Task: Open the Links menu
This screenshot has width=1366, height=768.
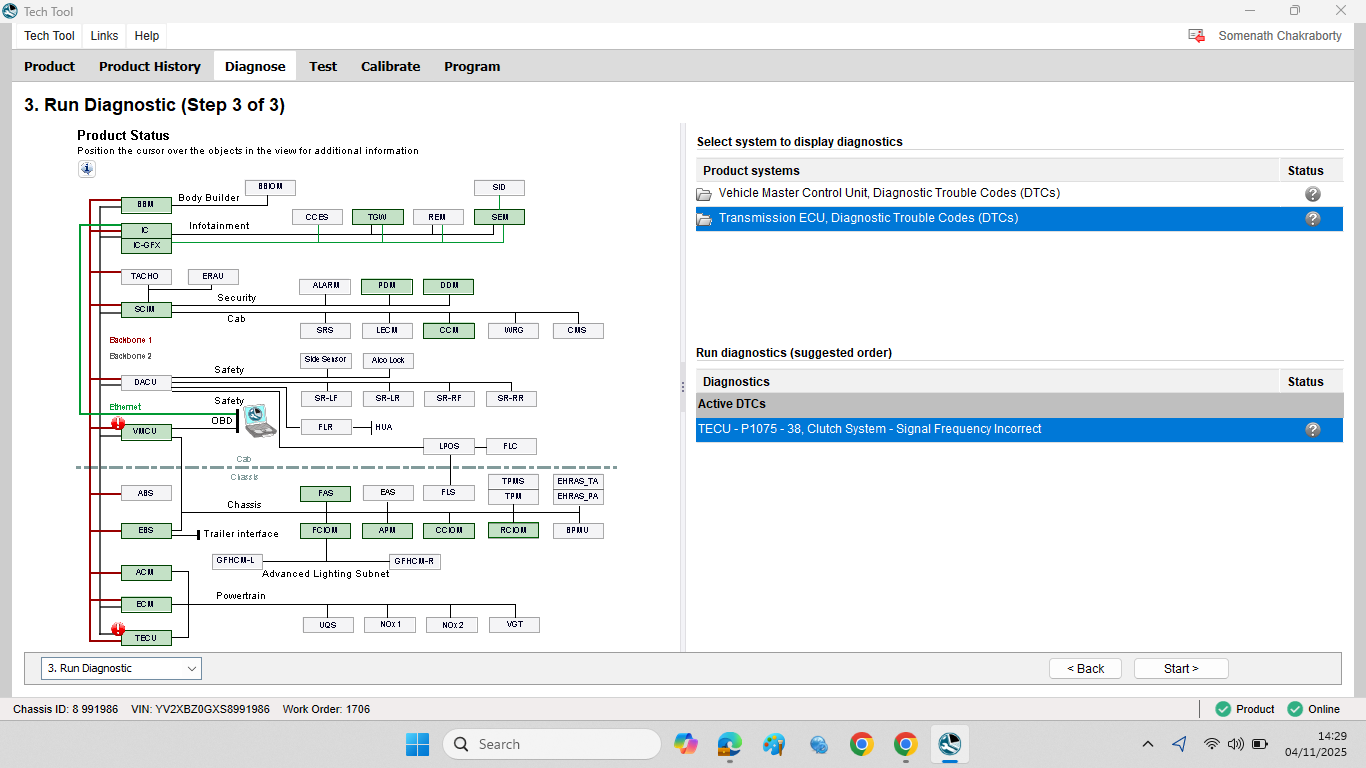Action: pyautogui.click(x=104, y=36)
